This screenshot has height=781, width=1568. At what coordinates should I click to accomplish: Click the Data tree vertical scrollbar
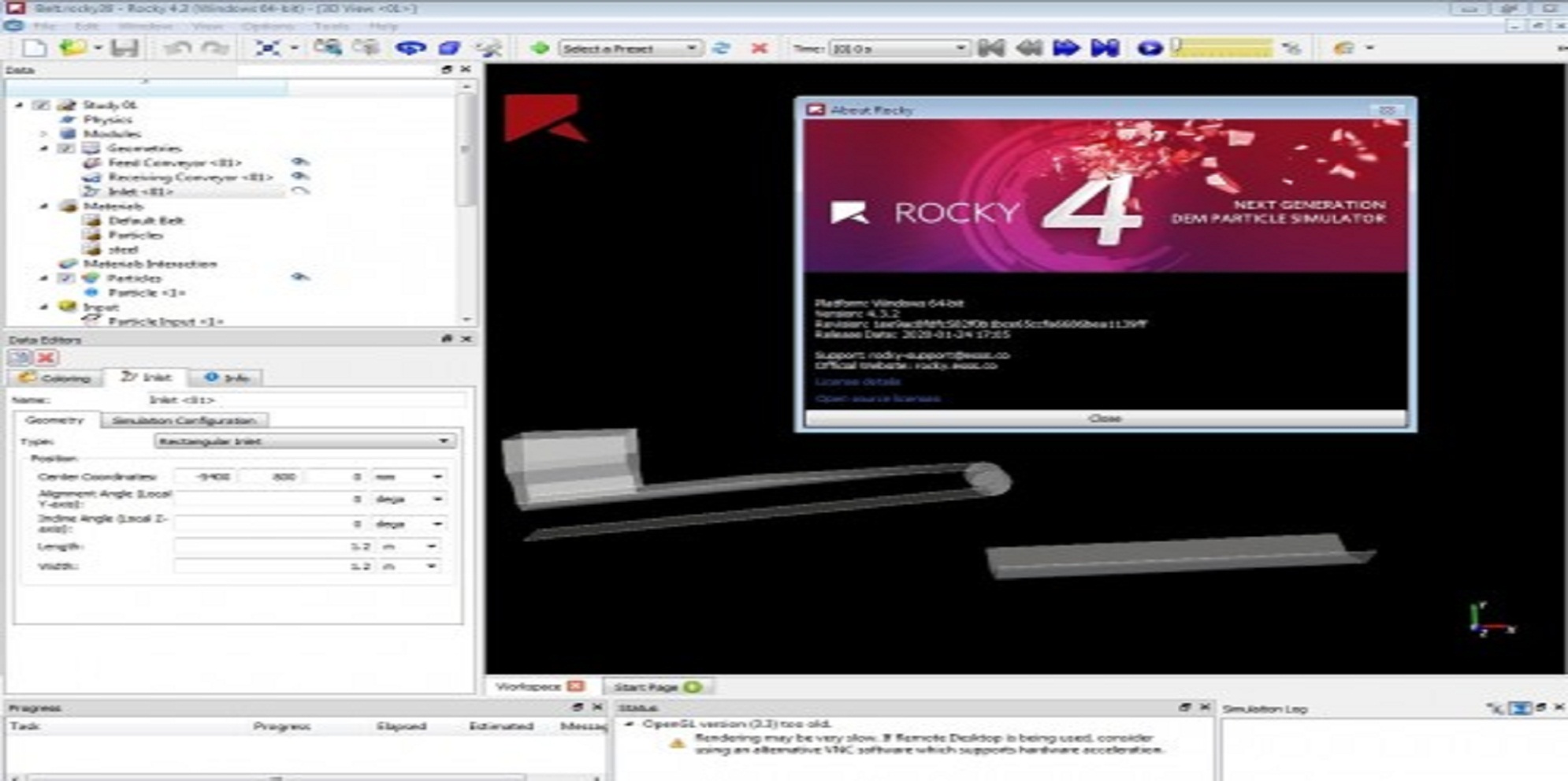click(466, 150)
